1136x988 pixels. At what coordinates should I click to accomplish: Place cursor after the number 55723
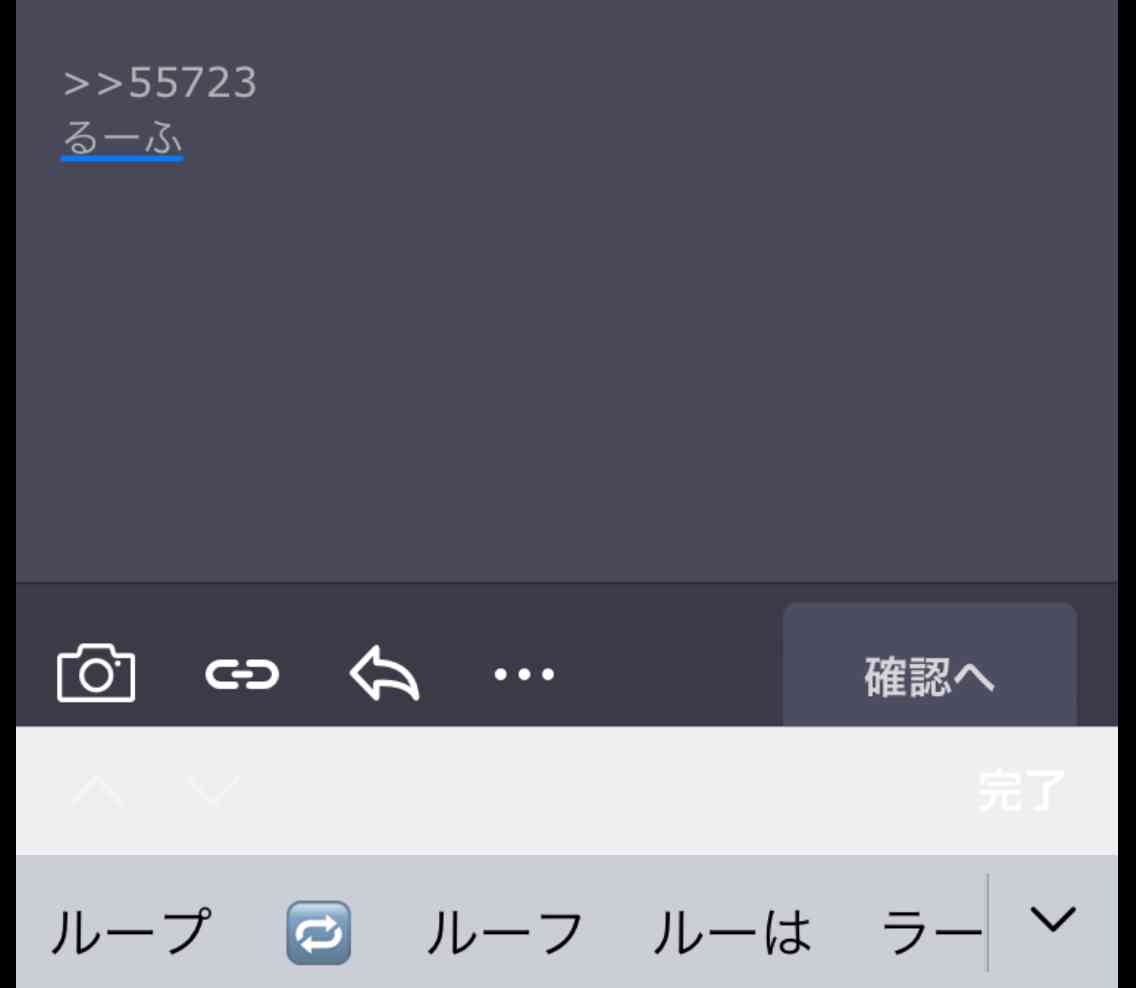click(259, 82)
